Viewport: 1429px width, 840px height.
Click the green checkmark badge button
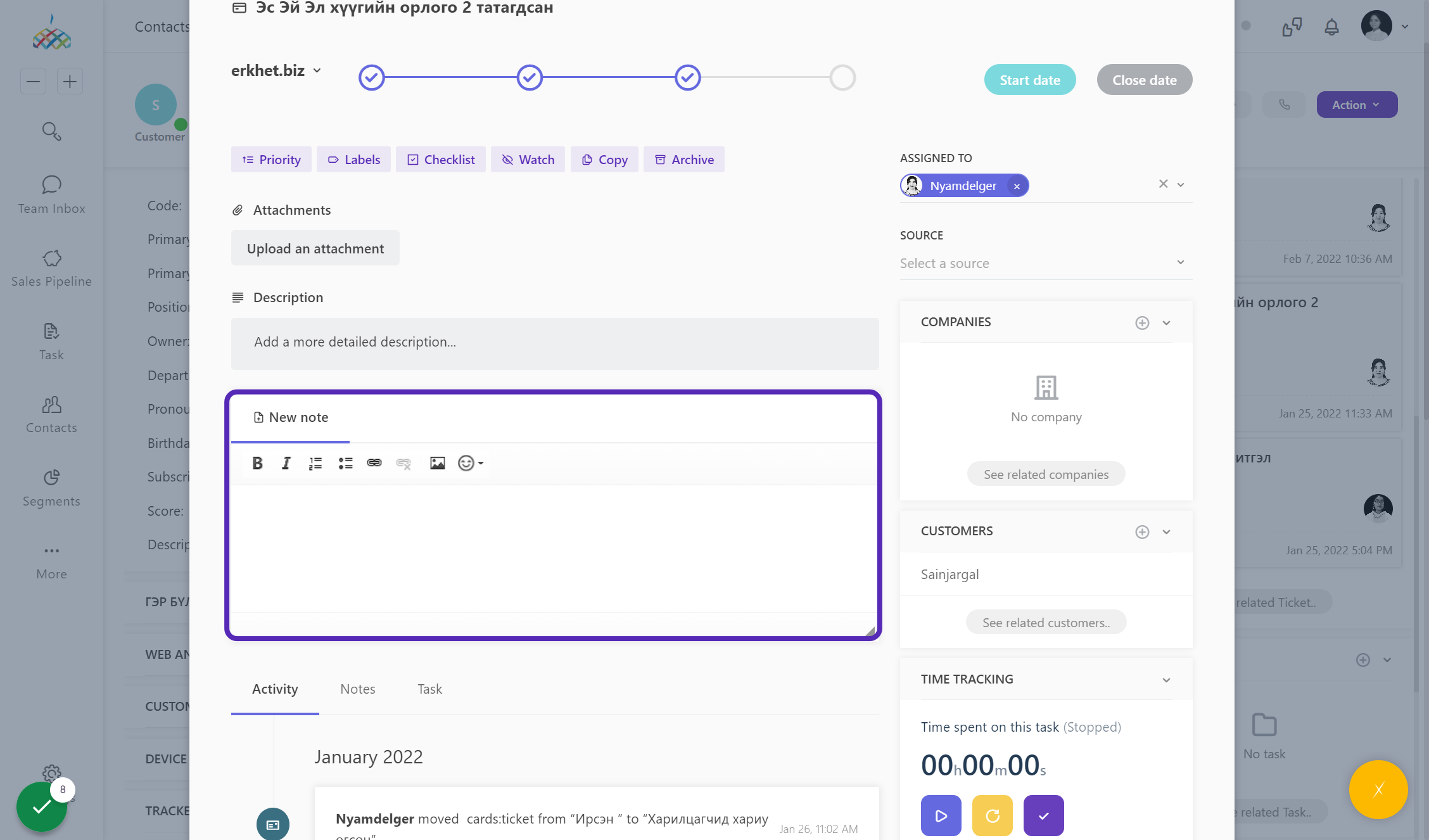42,806
